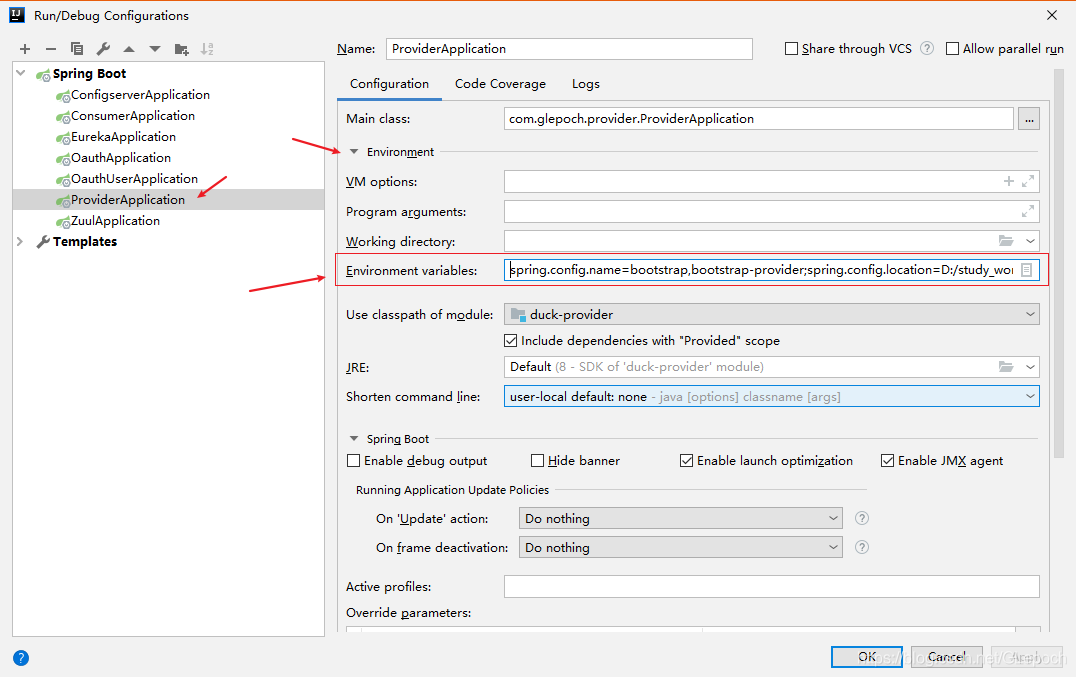Select EurekaApplication configuration

(x=123, y=136)
